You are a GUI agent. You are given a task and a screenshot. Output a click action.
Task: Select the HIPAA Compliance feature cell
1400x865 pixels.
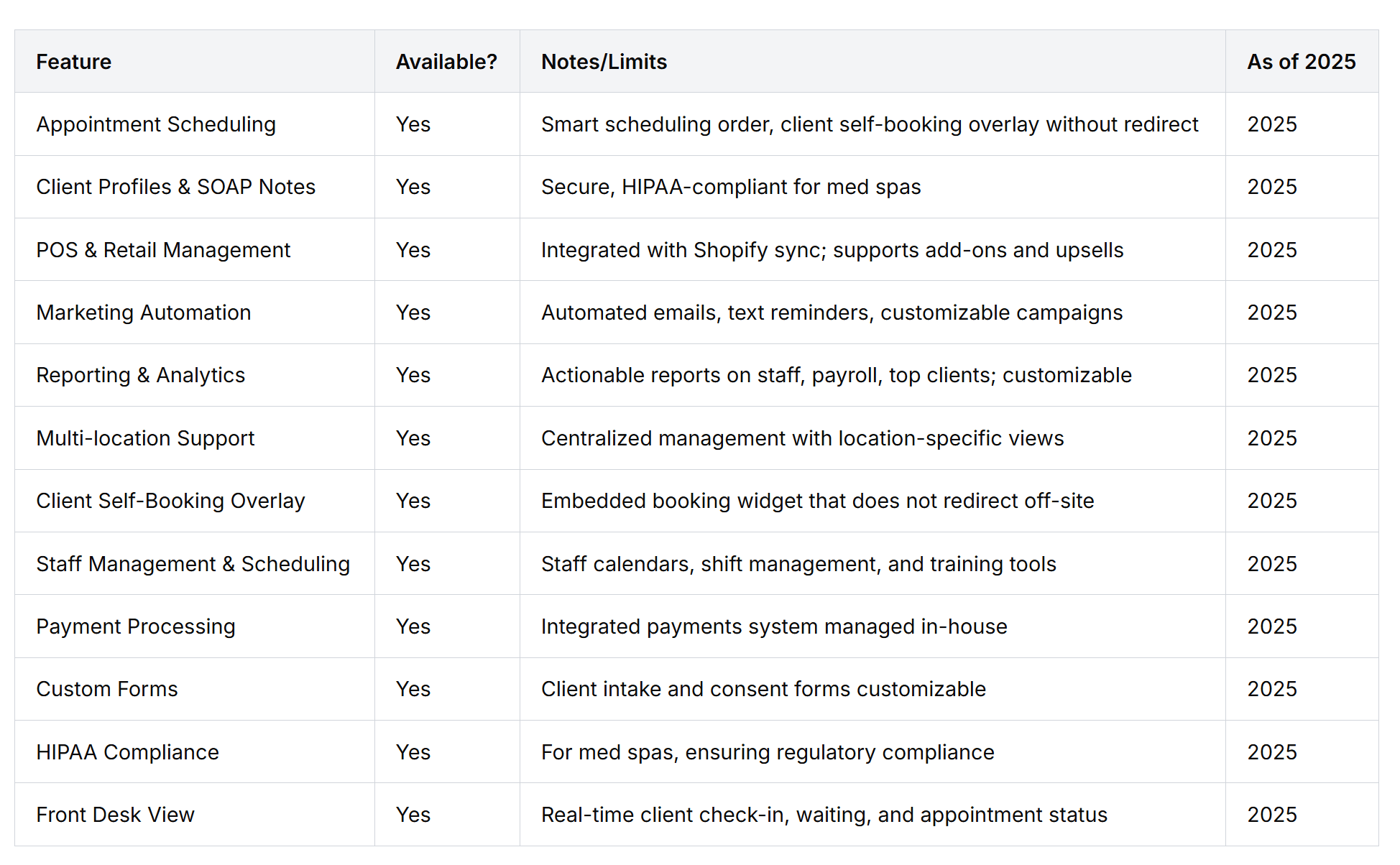tap(127, 752)
